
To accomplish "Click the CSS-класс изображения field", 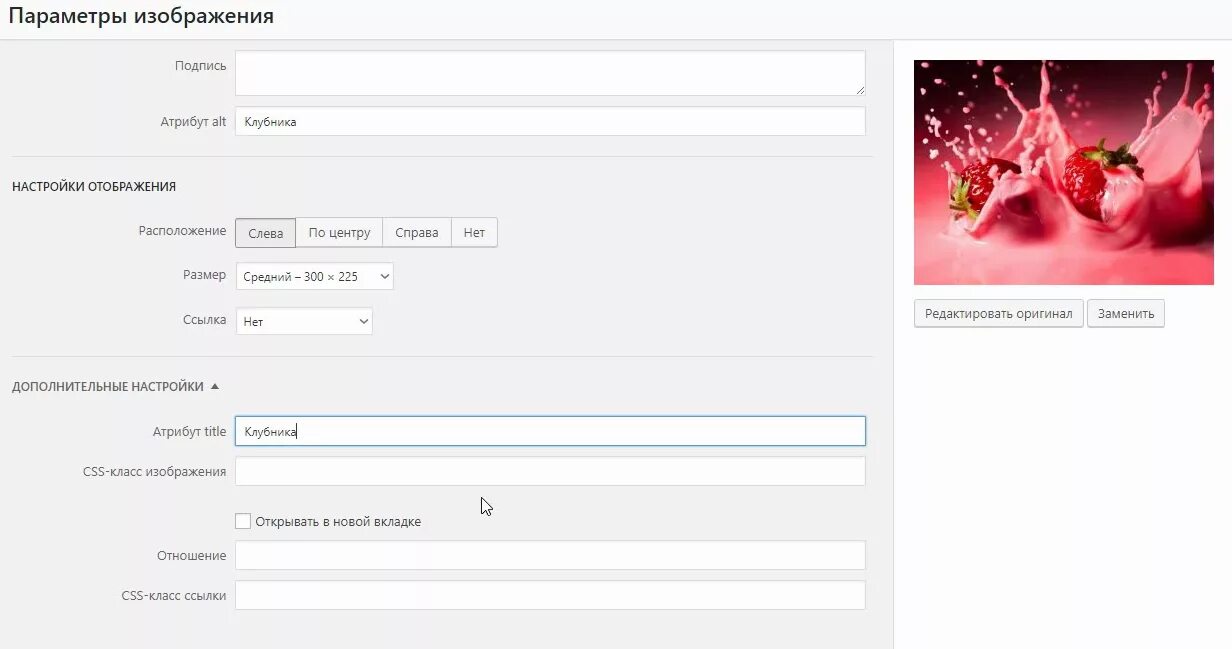I will coord(550,471).
